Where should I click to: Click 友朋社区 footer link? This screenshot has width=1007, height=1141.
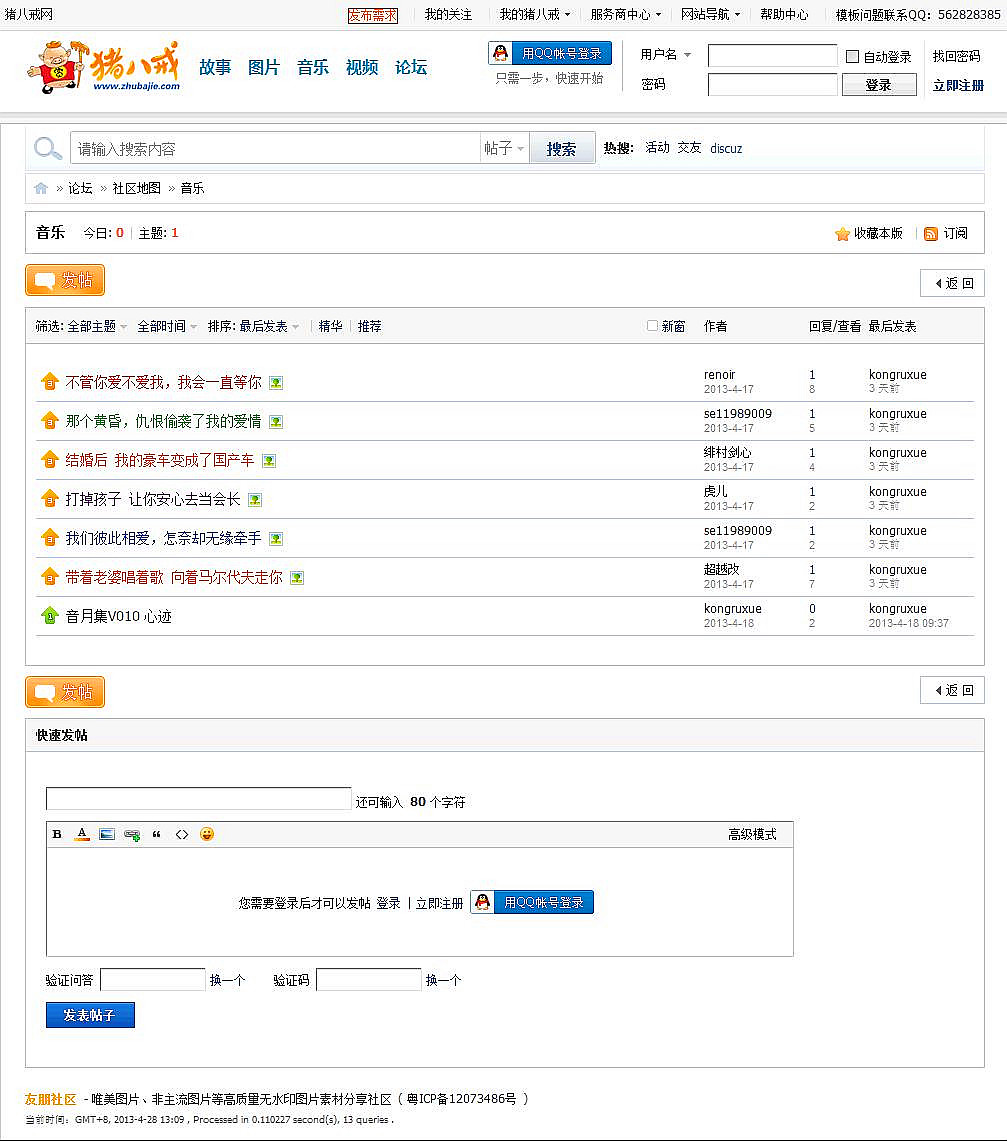51,1099
